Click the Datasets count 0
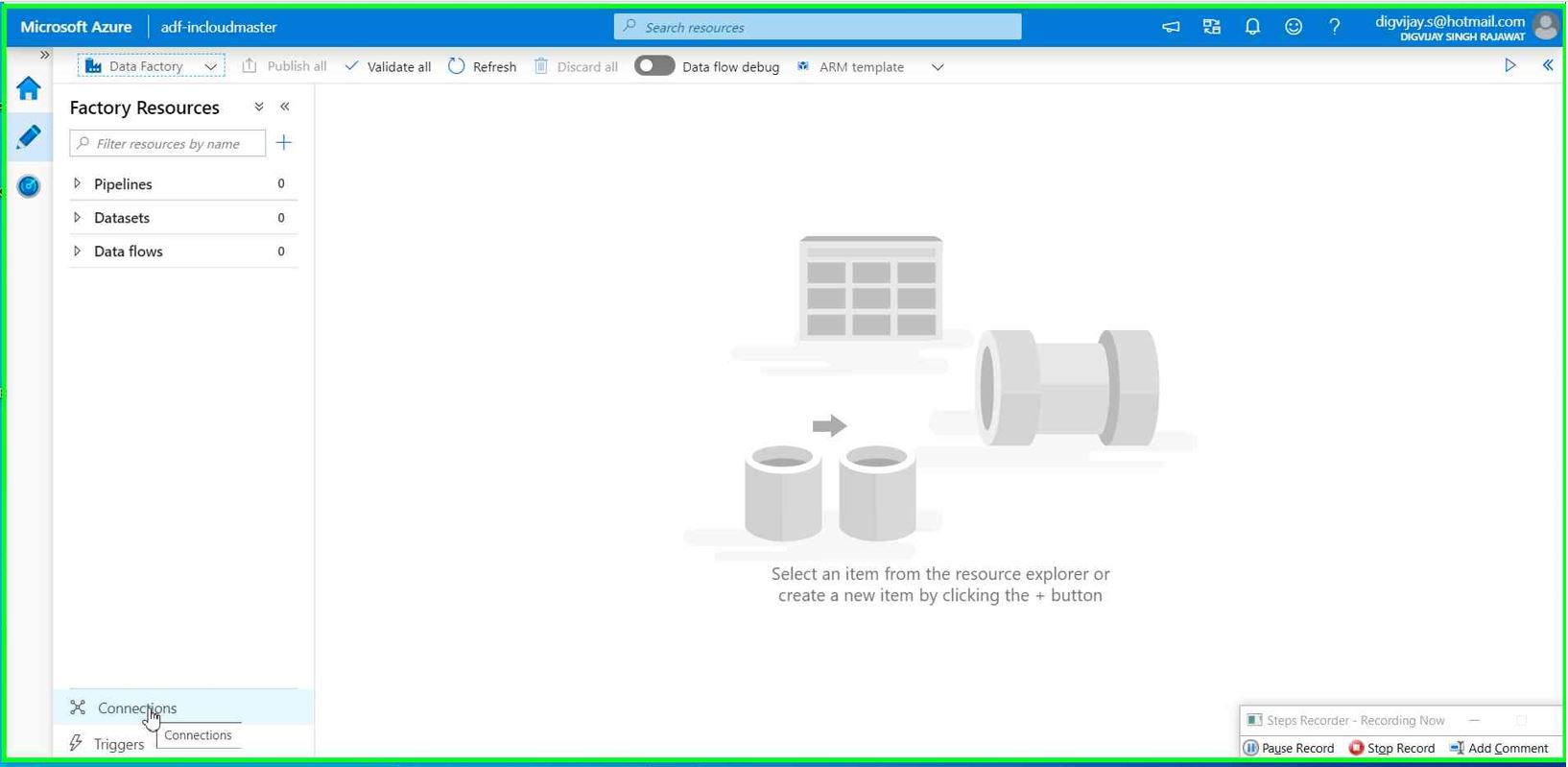Image resolution: width=1568 pixels, height=767 pixels. tap(281, 218)
